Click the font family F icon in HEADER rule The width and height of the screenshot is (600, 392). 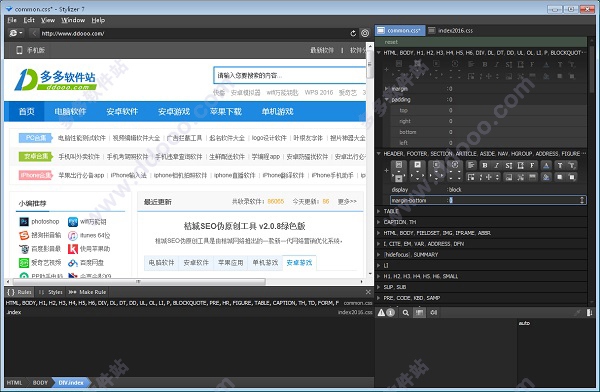(x=532, y=165)
